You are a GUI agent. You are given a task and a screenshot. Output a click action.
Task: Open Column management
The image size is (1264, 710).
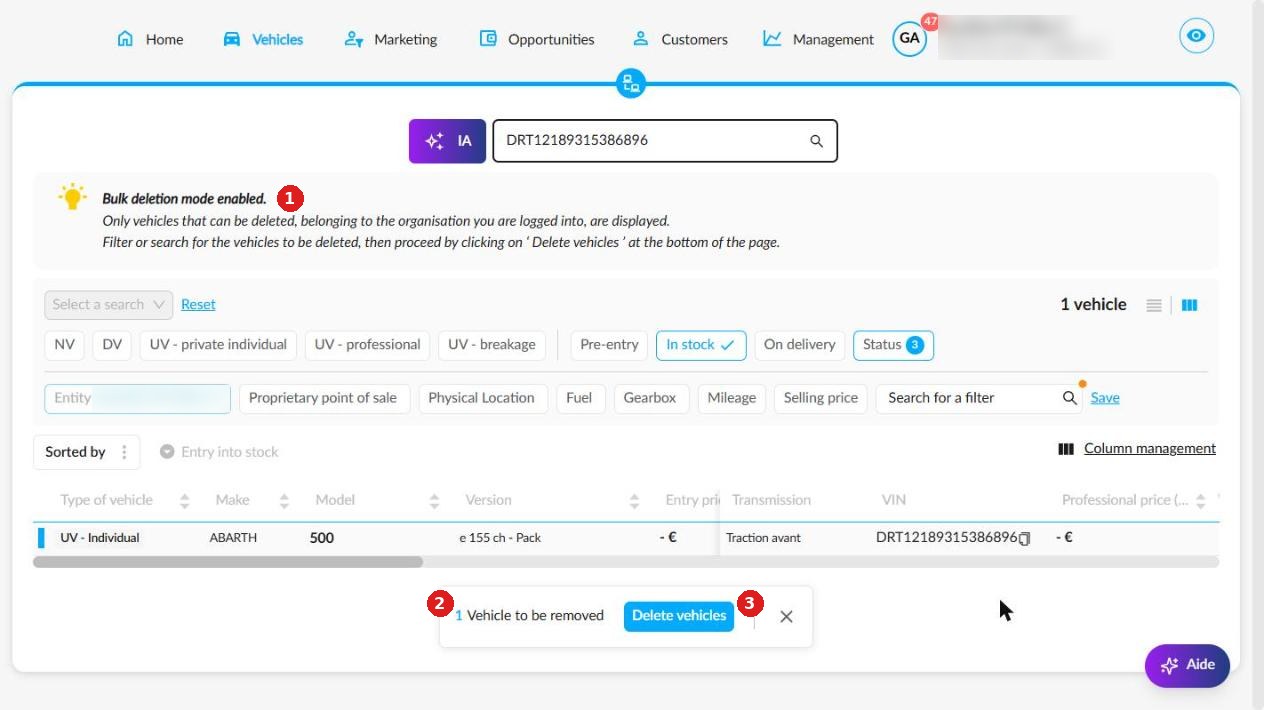(x=1137, y=449)
